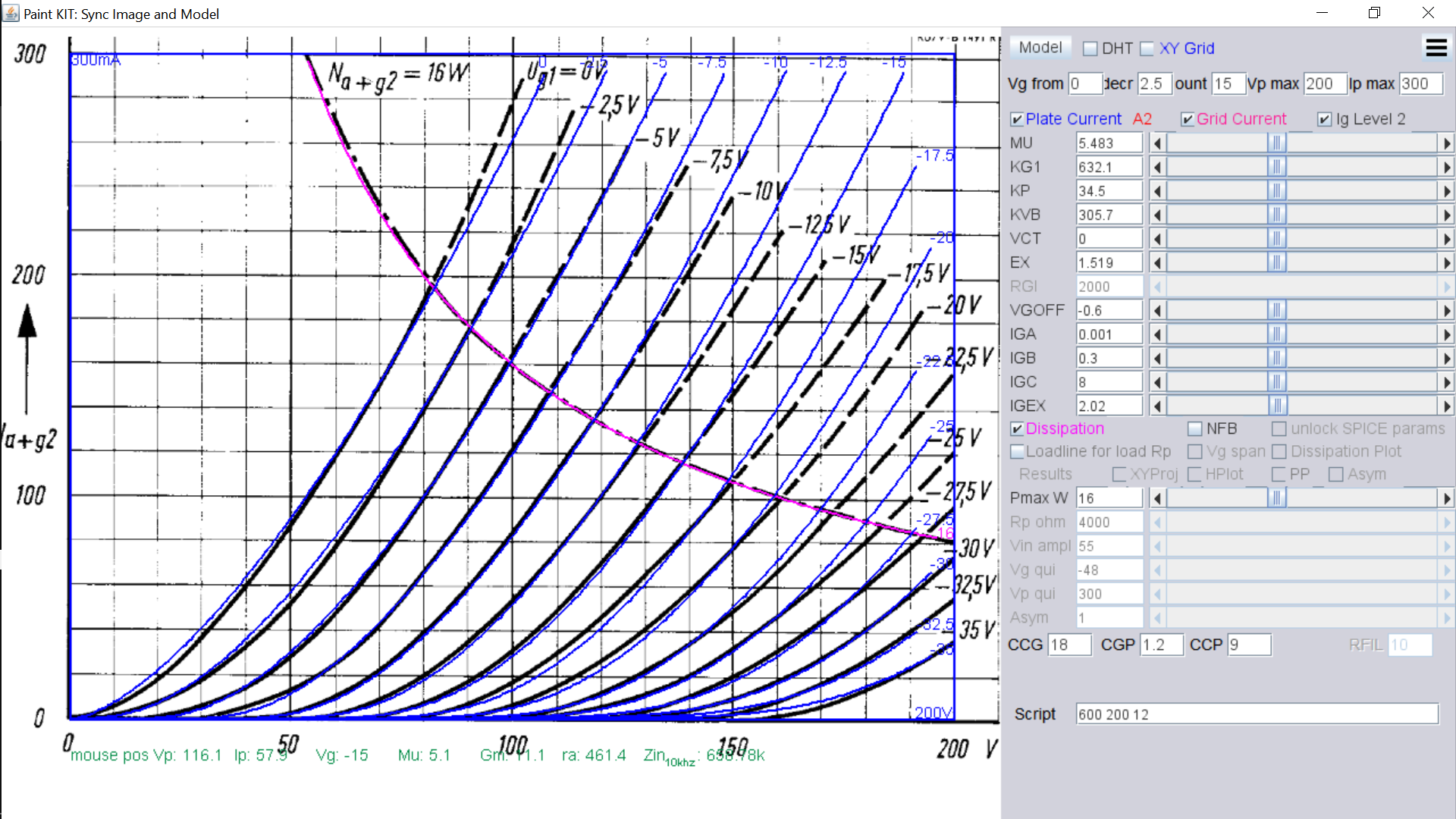The image size is (1456, 819).
Task: Decrease EX with left arrow
Action: [x=1157, y=262]
